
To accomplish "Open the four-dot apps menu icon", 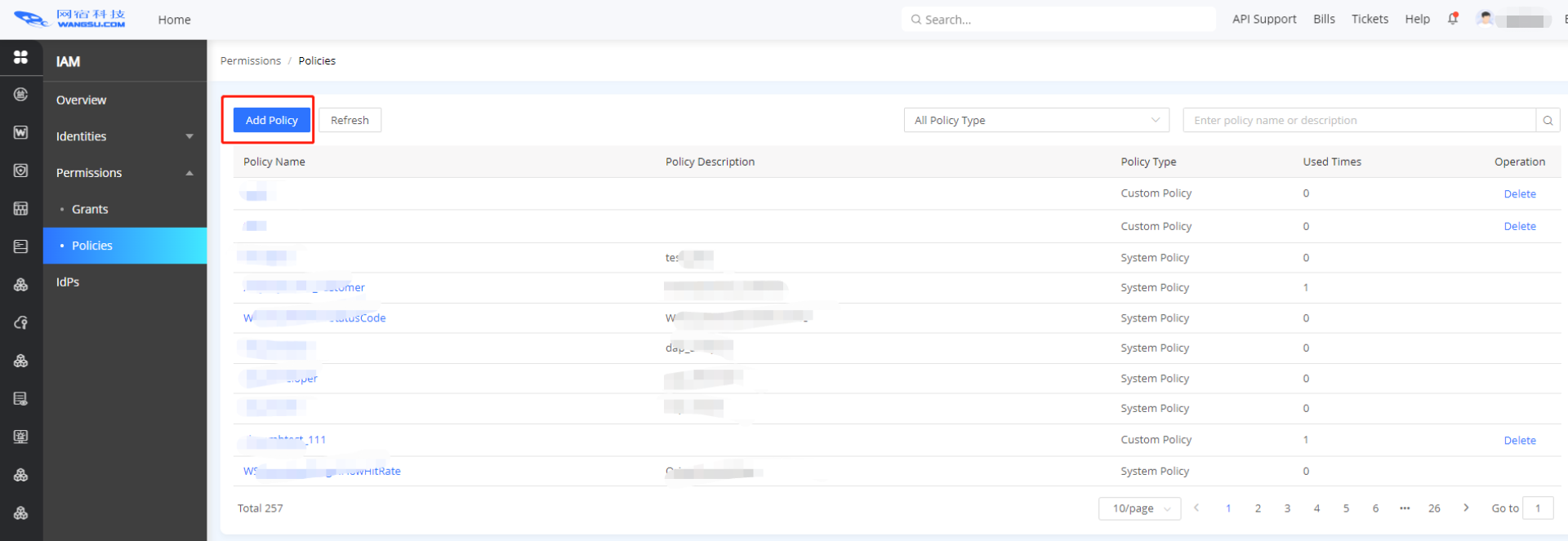I will 21,57.
